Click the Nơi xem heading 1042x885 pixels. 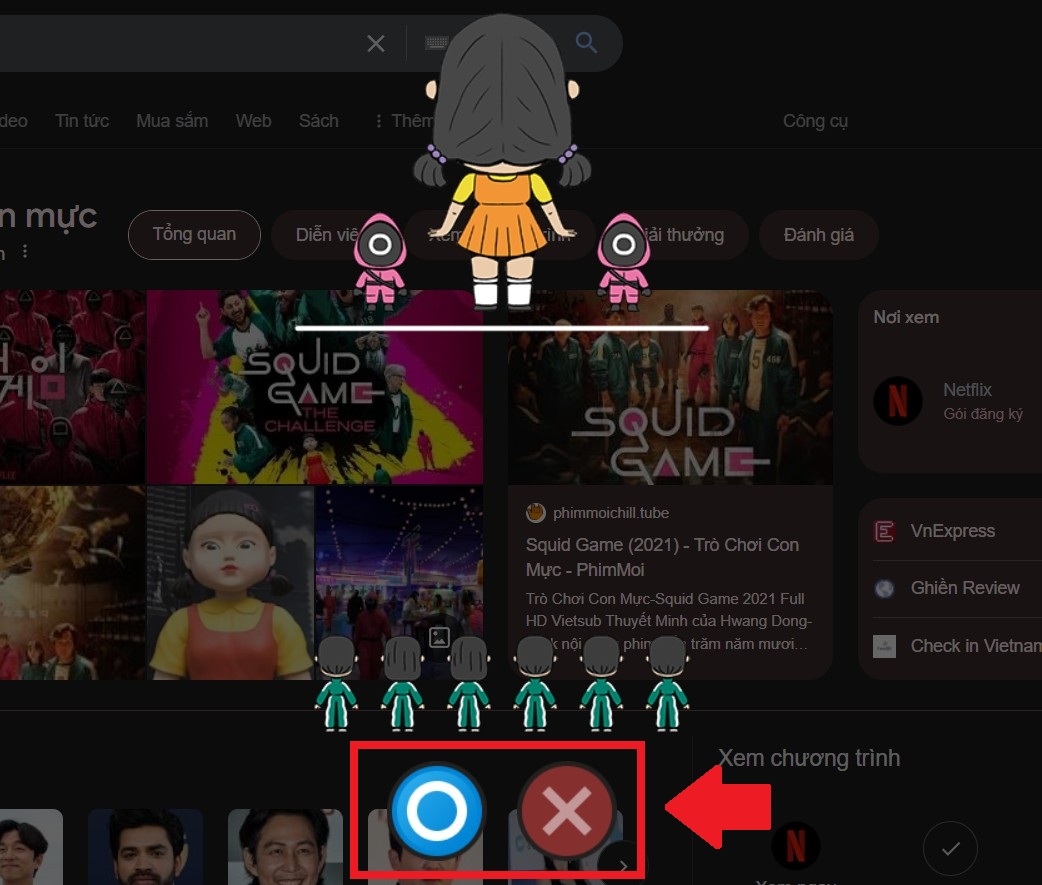coord(906,318)
